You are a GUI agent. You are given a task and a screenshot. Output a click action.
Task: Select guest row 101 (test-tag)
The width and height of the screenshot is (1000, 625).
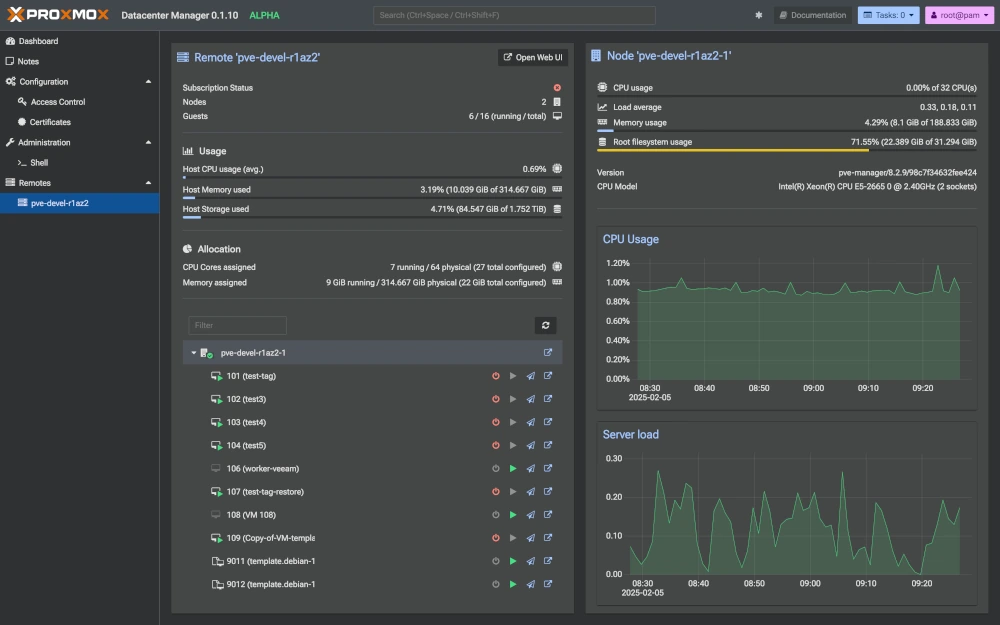(x=372, y=376)
